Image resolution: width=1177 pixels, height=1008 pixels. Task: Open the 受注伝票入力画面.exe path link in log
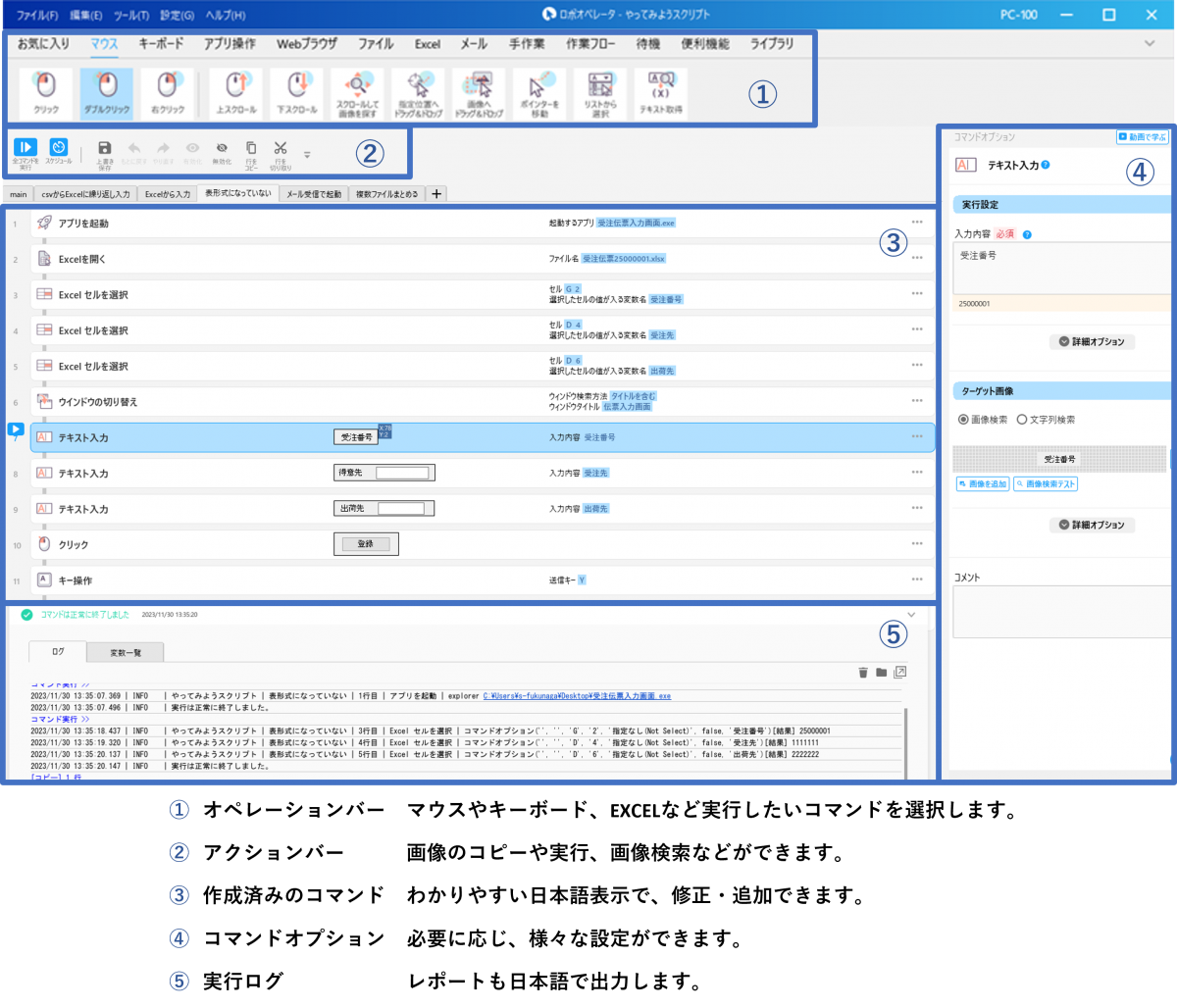tap(578, 696)
